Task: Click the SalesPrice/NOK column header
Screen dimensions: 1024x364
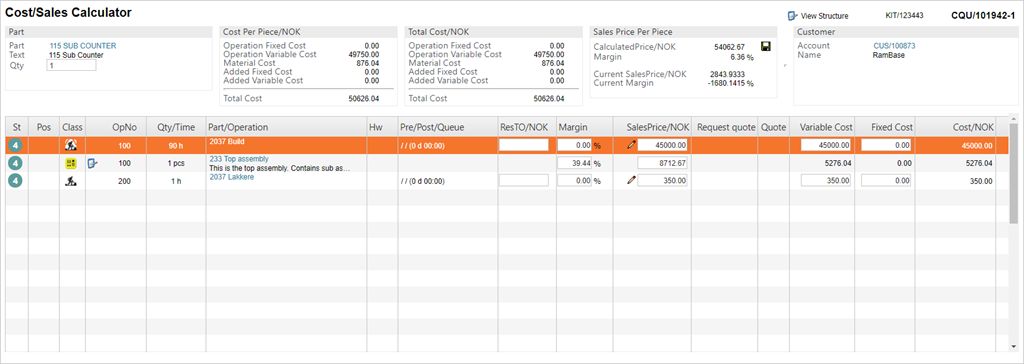Action: pos(652,127)
